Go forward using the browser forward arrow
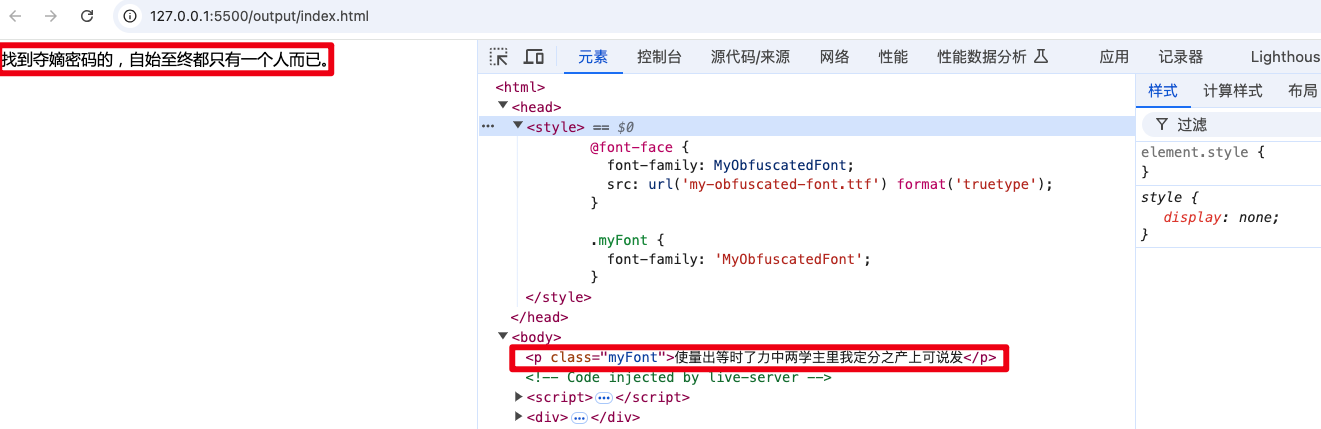1321x429 pixels. (51, 16)
